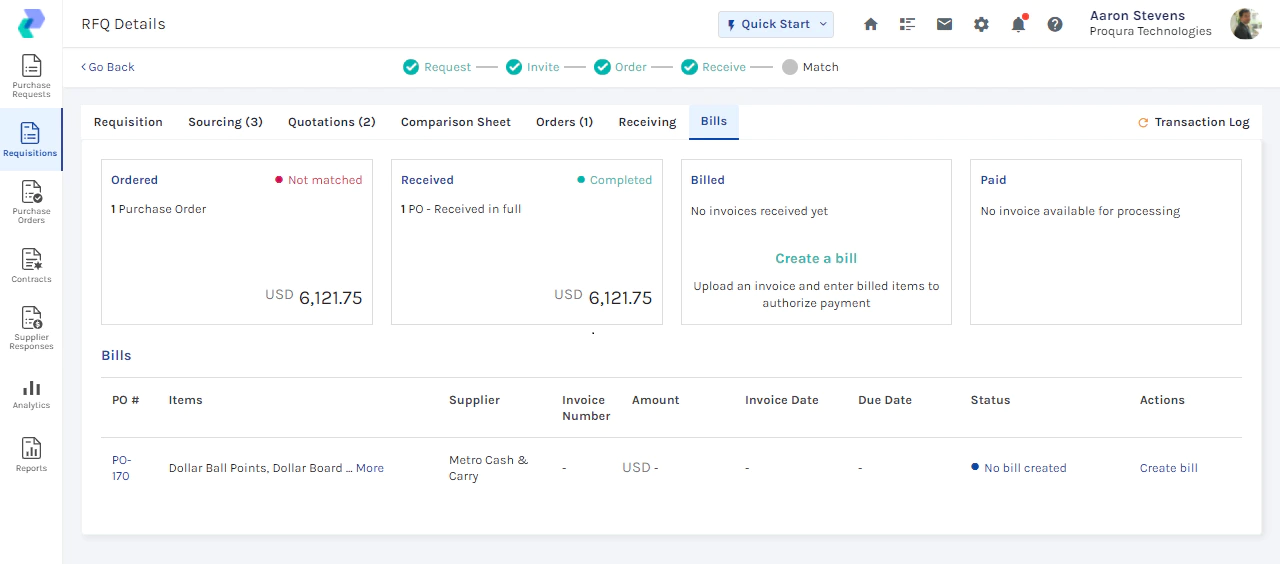Click the help question mark icon
The image size is (1280, 564).
1055,24
